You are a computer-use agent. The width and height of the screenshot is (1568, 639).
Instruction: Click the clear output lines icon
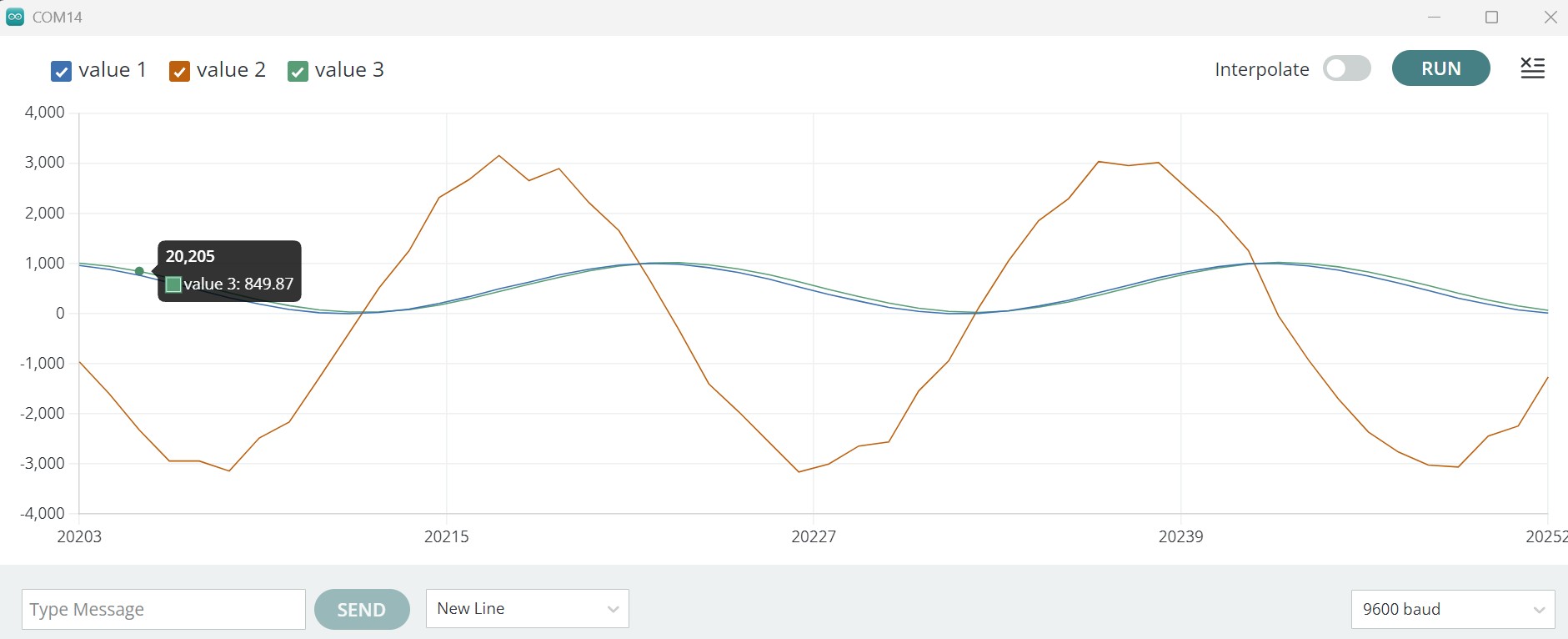[1532, 68]
